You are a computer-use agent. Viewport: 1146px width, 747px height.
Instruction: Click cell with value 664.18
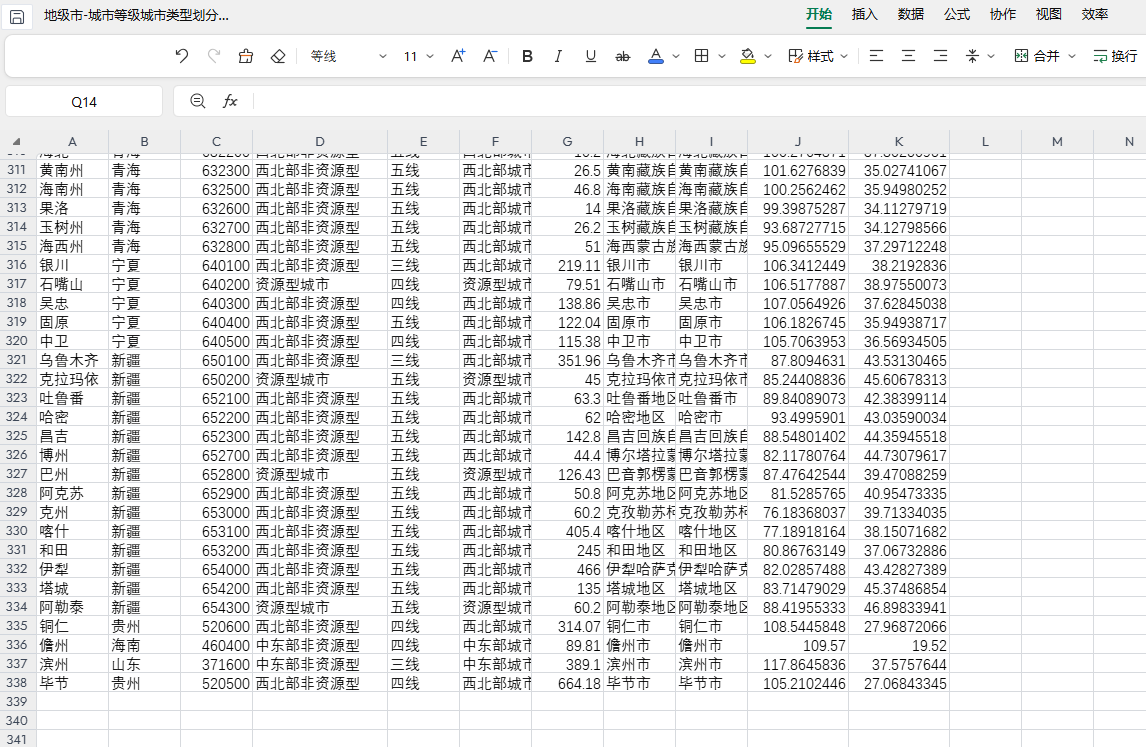click(x=568, y=683)
